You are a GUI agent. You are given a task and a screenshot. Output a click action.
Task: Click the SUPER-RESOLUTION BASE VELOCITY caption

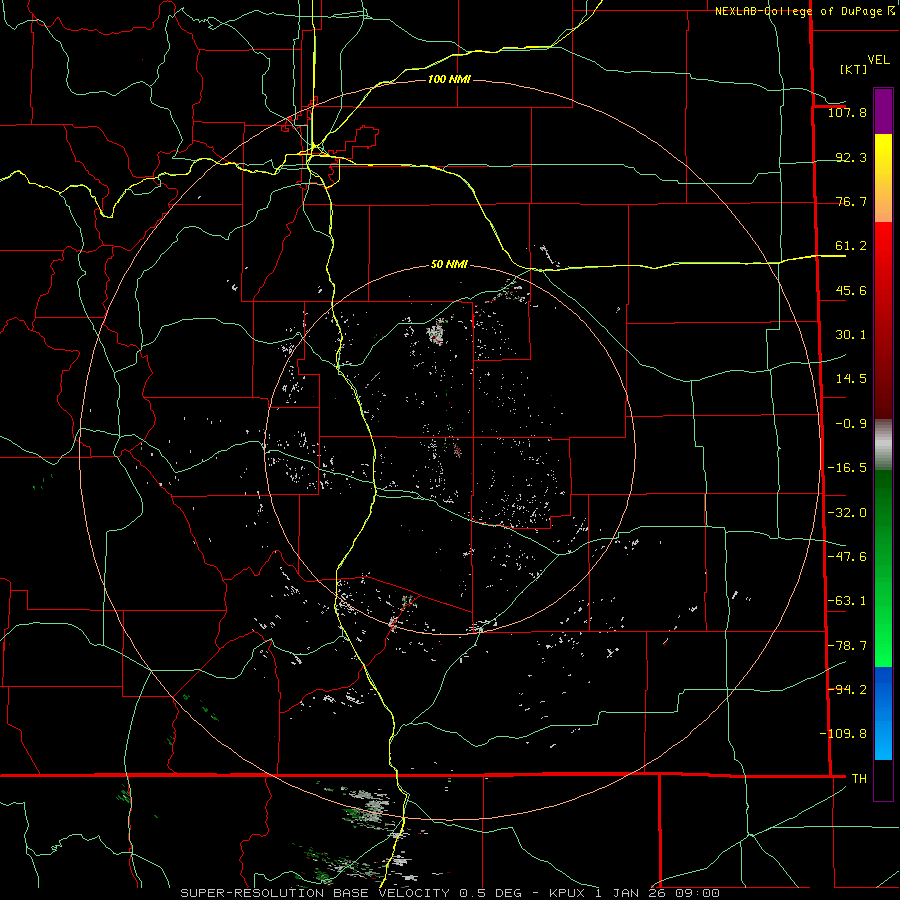pyautogui.click(x=315, y=893)
